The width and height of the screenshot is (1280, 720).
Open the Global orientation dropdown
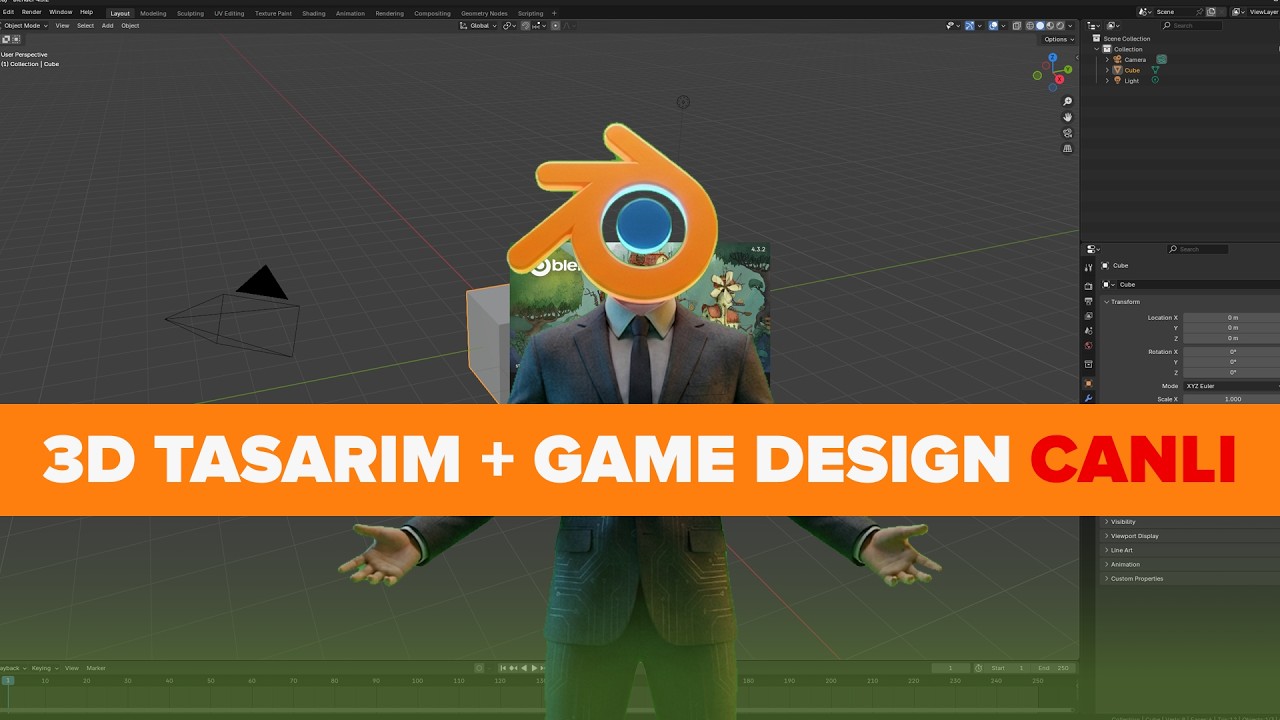pos(478,25)
